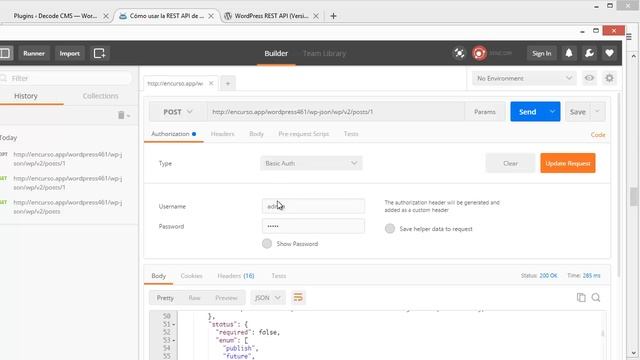Collapse line 53 enum fold arrow
This screenshot has width=640, height=360.
[x=174, y=340]
